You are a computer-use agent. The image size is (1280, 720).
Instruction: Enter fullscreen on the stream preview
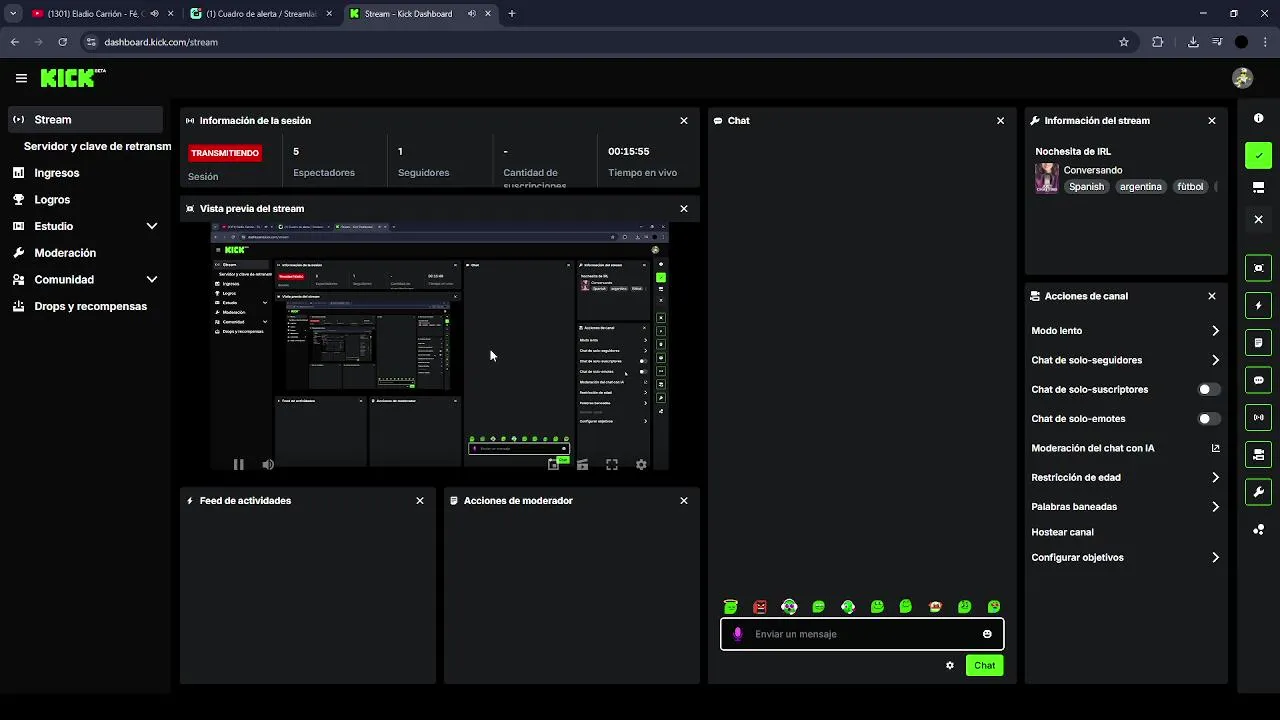(x=612, y=464)
